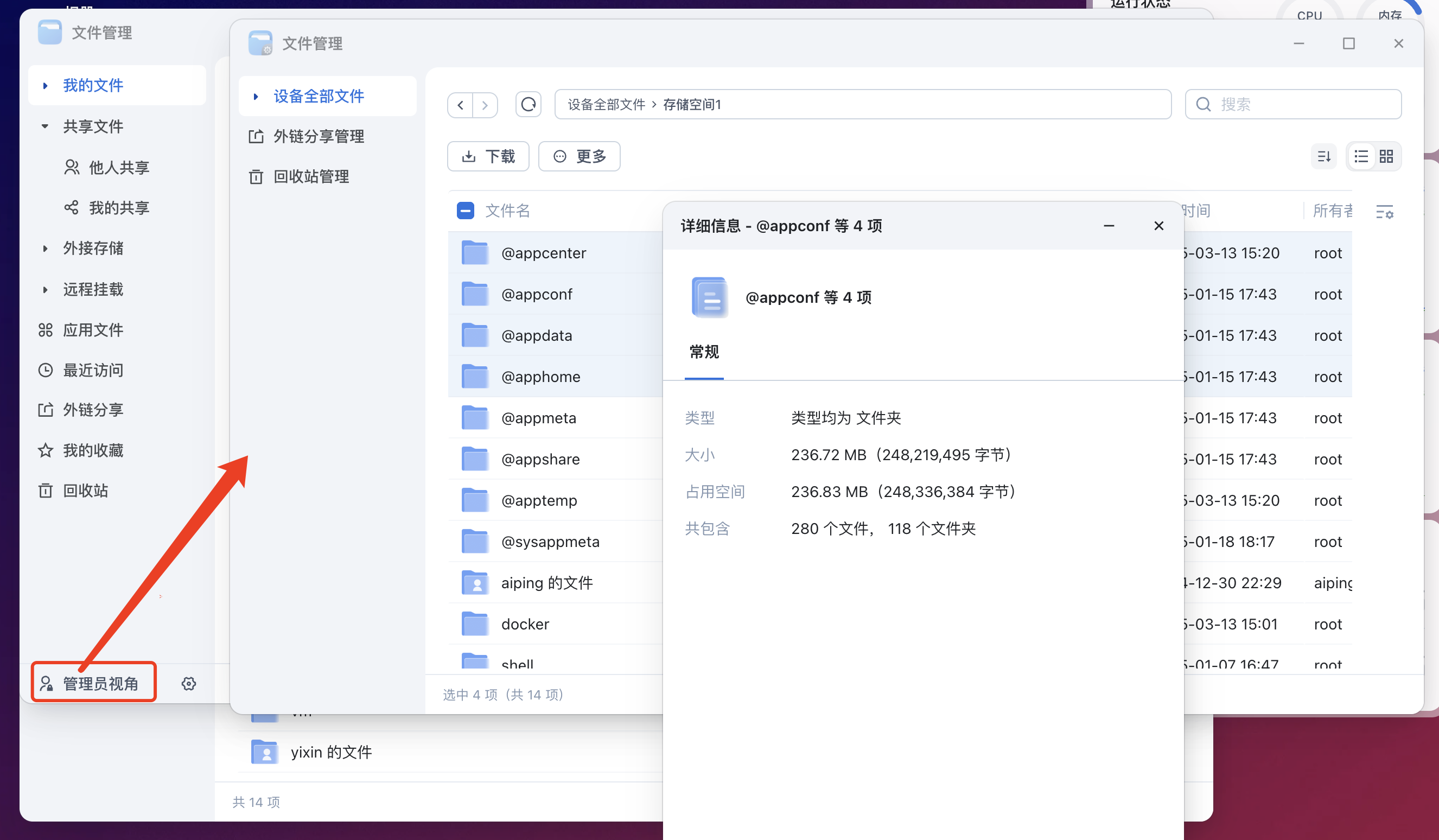Viewport: 1439px width, 840px height.
Task: Expand 远程挂载 in sidebar
Action: [x=45, y=290]
